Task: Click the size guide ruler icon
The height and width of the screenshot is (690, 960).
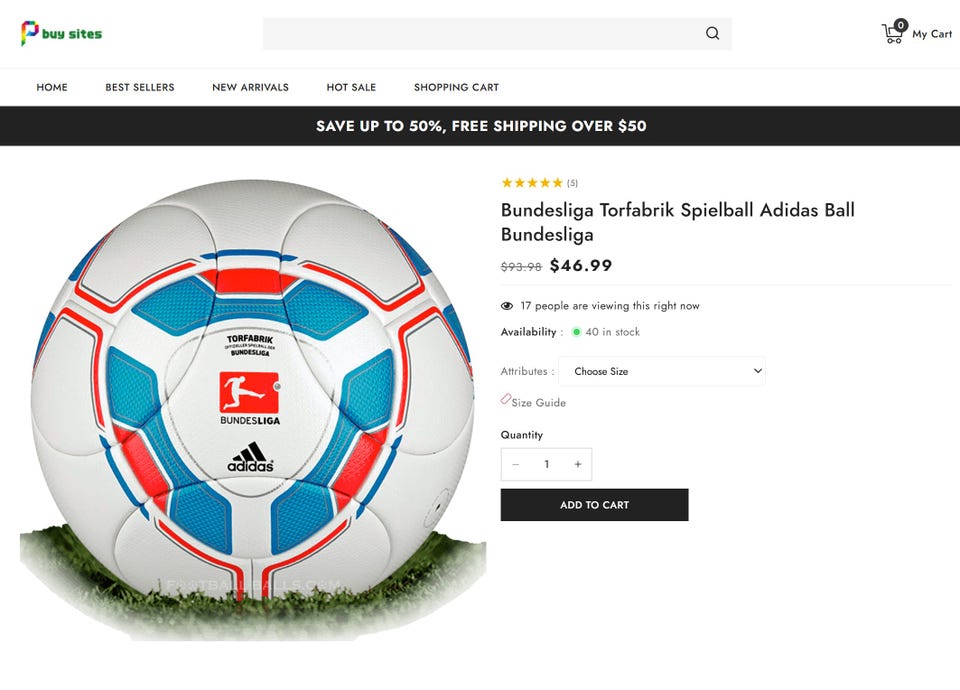Action: pos(506,400)
